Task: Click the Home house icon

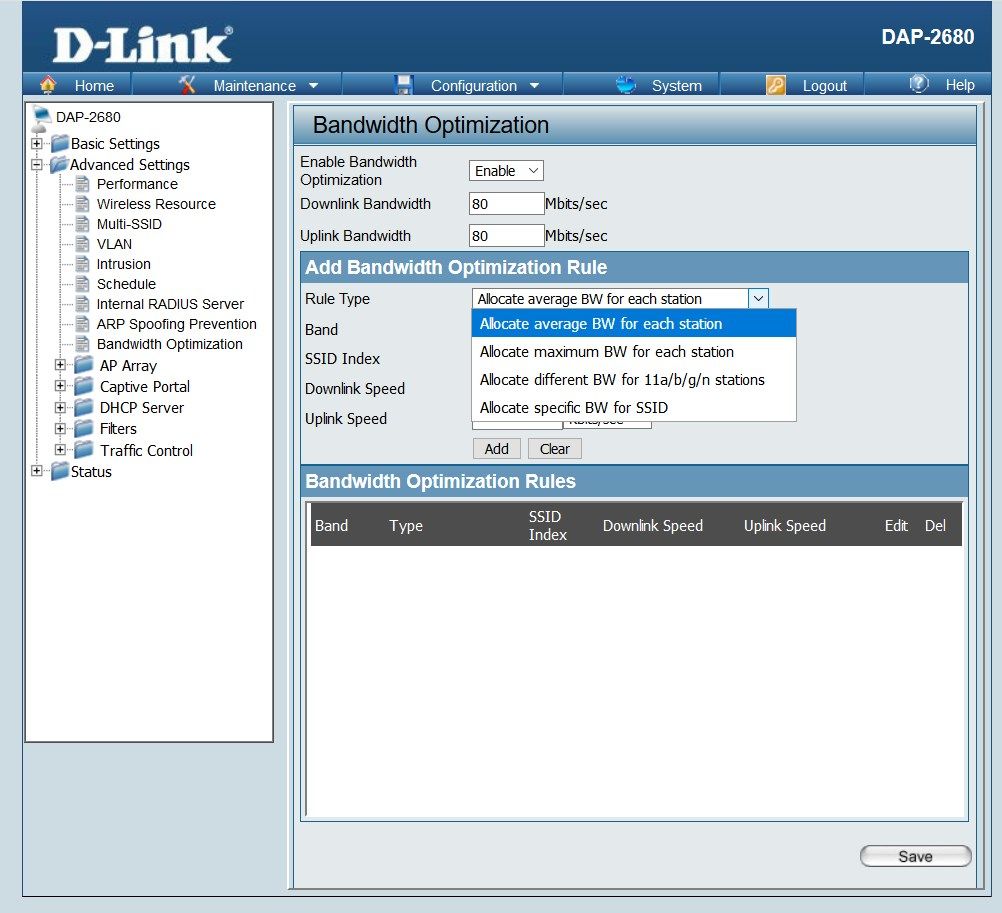Action: [48, 84]
